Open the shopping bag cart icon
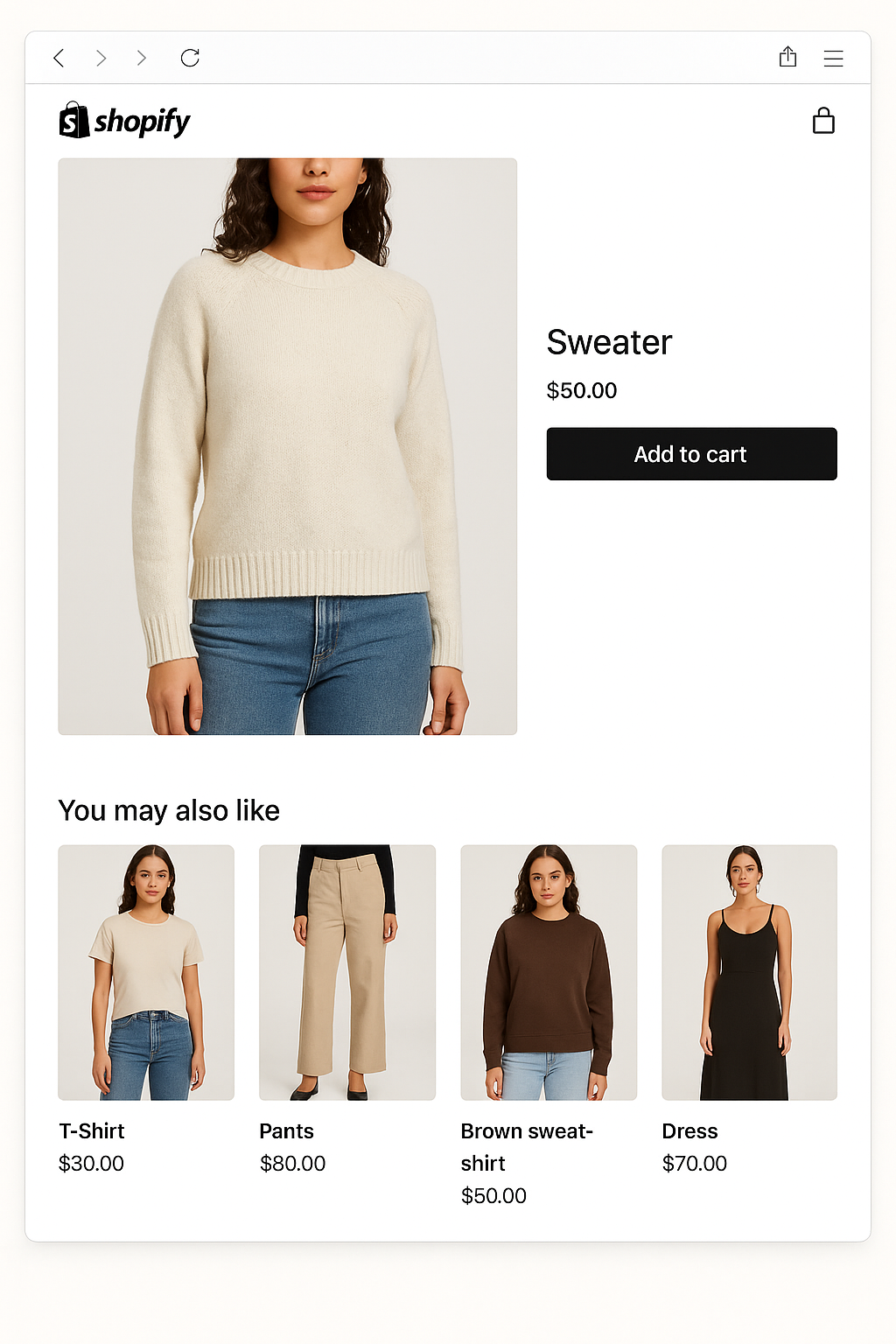Image resolution: width=896 pixels, height=1344 pixels. pyautogui.click(x=823, y=121)
